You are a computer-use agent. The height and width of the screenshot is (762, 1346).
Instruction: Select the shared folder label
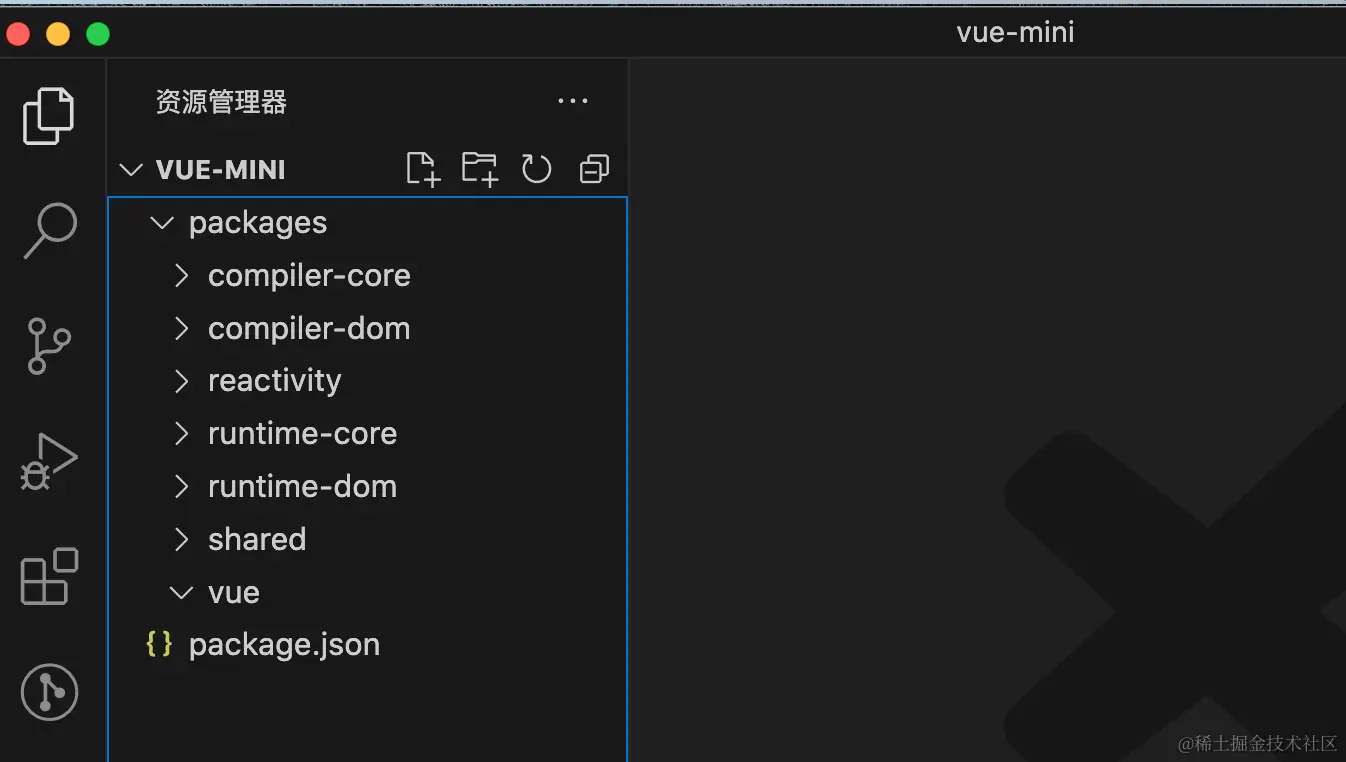tap(257, 540)
